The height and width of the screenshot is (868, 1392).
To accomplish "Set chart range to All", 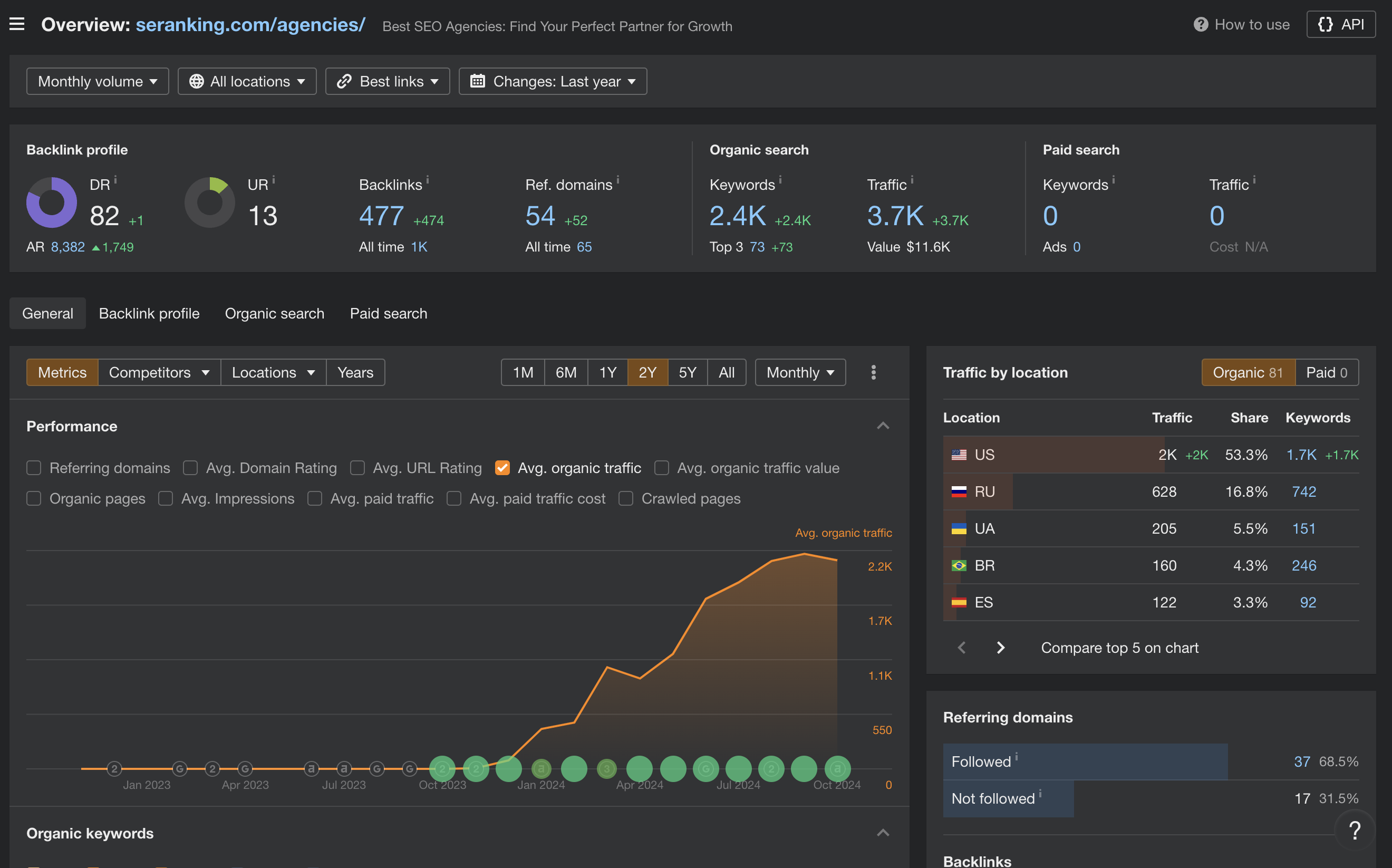I will click(727, 373).
